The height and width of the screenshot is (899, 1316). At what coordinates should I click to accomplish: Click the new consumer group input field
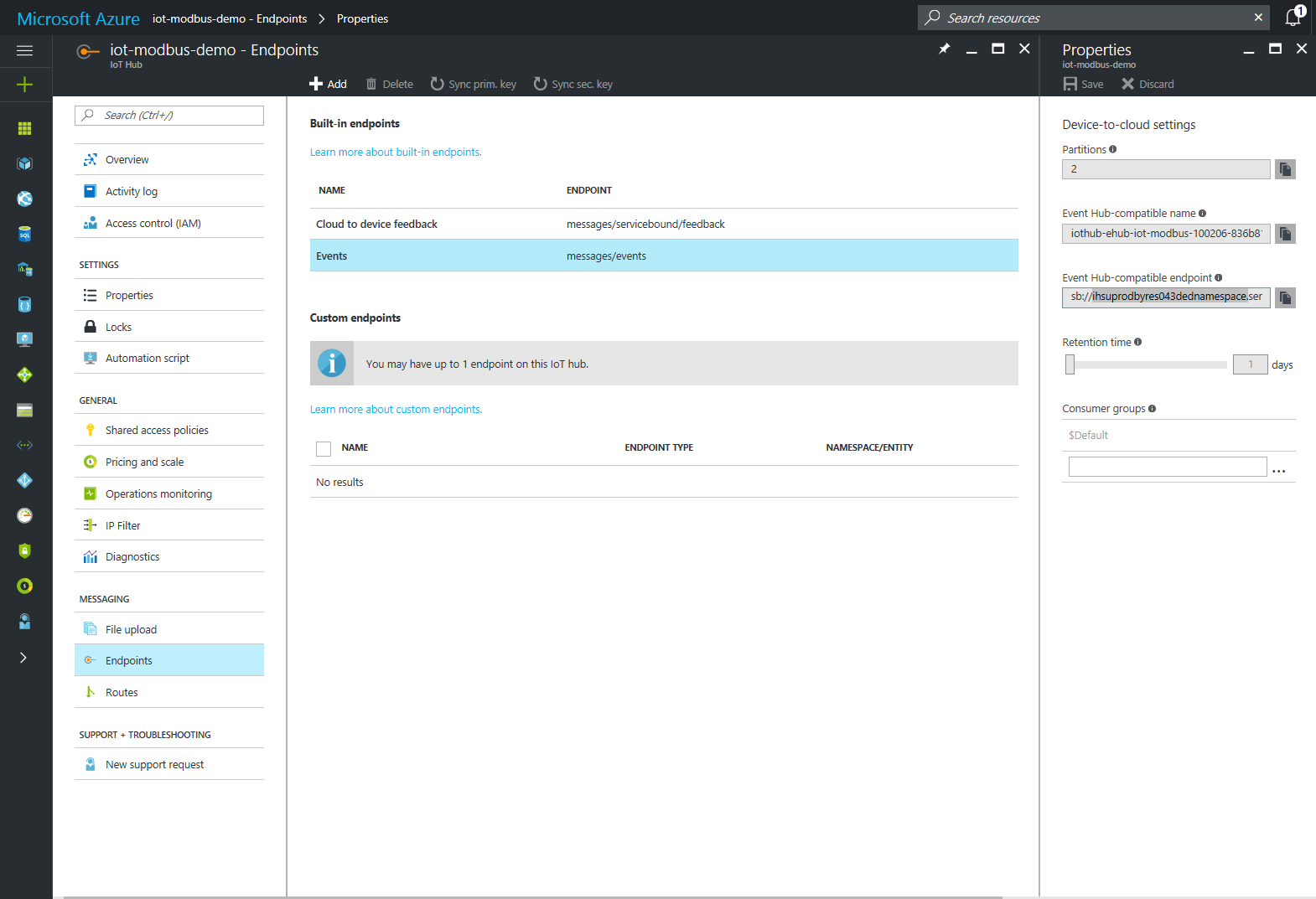tap(1167, 467)
